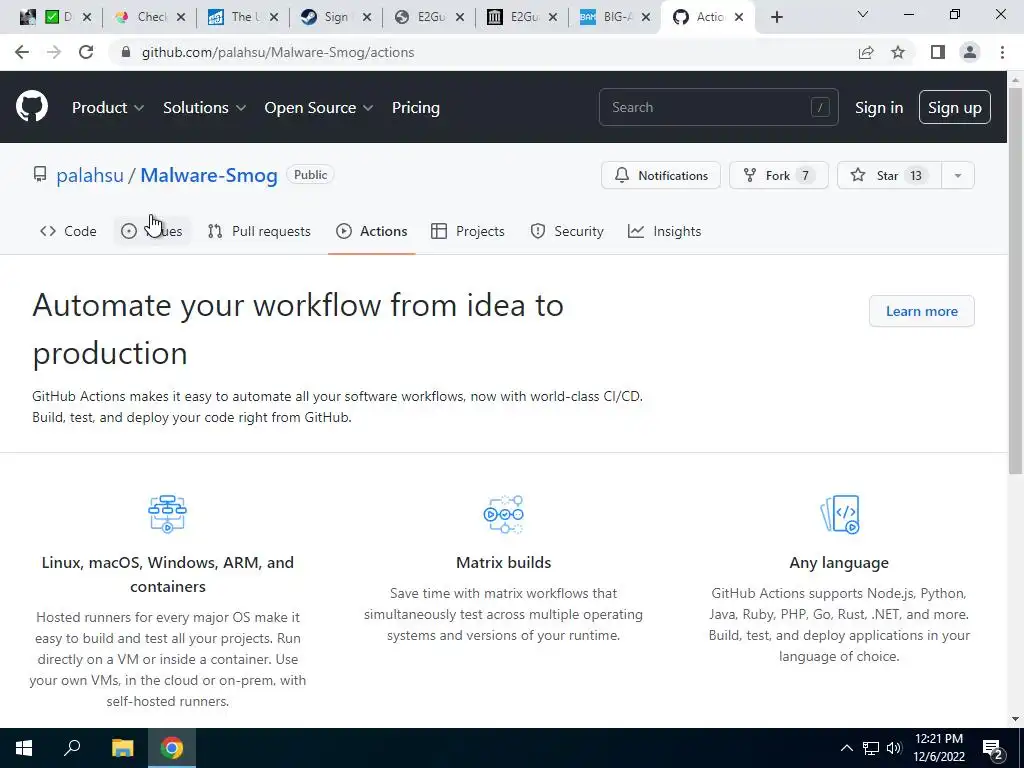Image resolution: width=1024 pixels, height=768 pixels.
Task: Click Chrome icon in taskbar
Action: coord(172,748)
